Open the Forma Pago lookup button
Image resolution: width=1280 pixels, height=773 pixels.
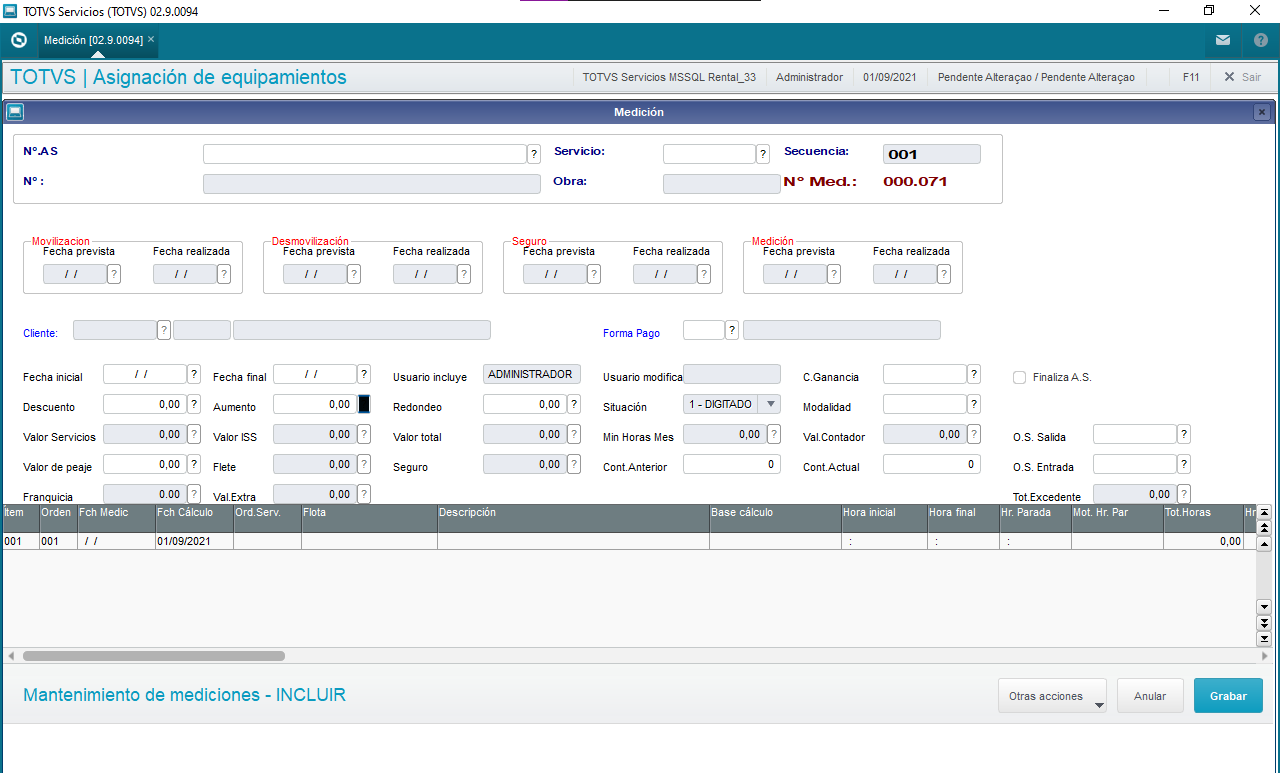(x=732, y=330)
